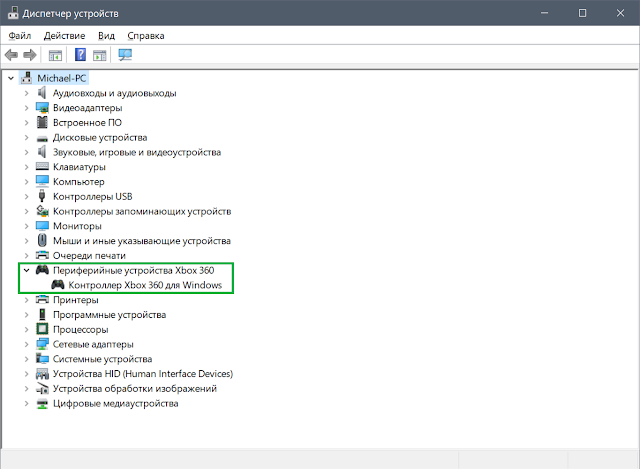Click the blue Help question mark icon
The image size is (640, 469).
(80, 54)
